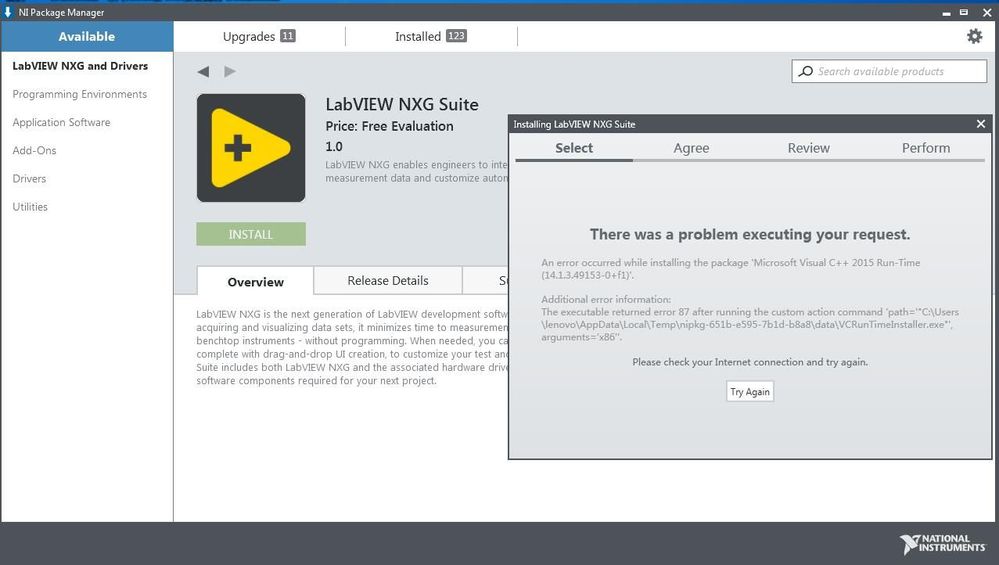Open the Release Details tab
The image size is (999, 565).
388,280
